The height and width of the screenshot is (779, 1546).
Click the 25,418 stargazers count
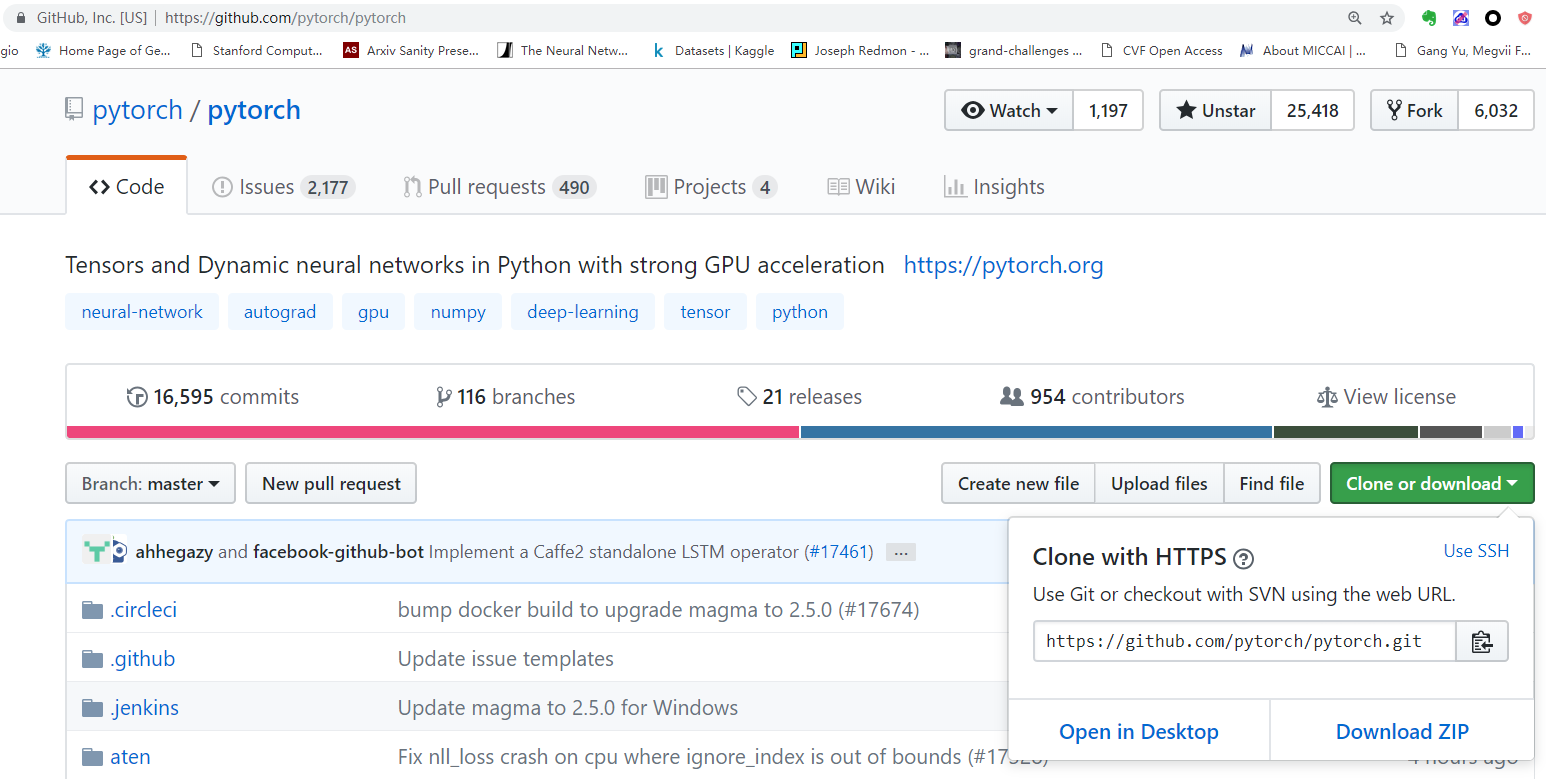coord(1312,111)
